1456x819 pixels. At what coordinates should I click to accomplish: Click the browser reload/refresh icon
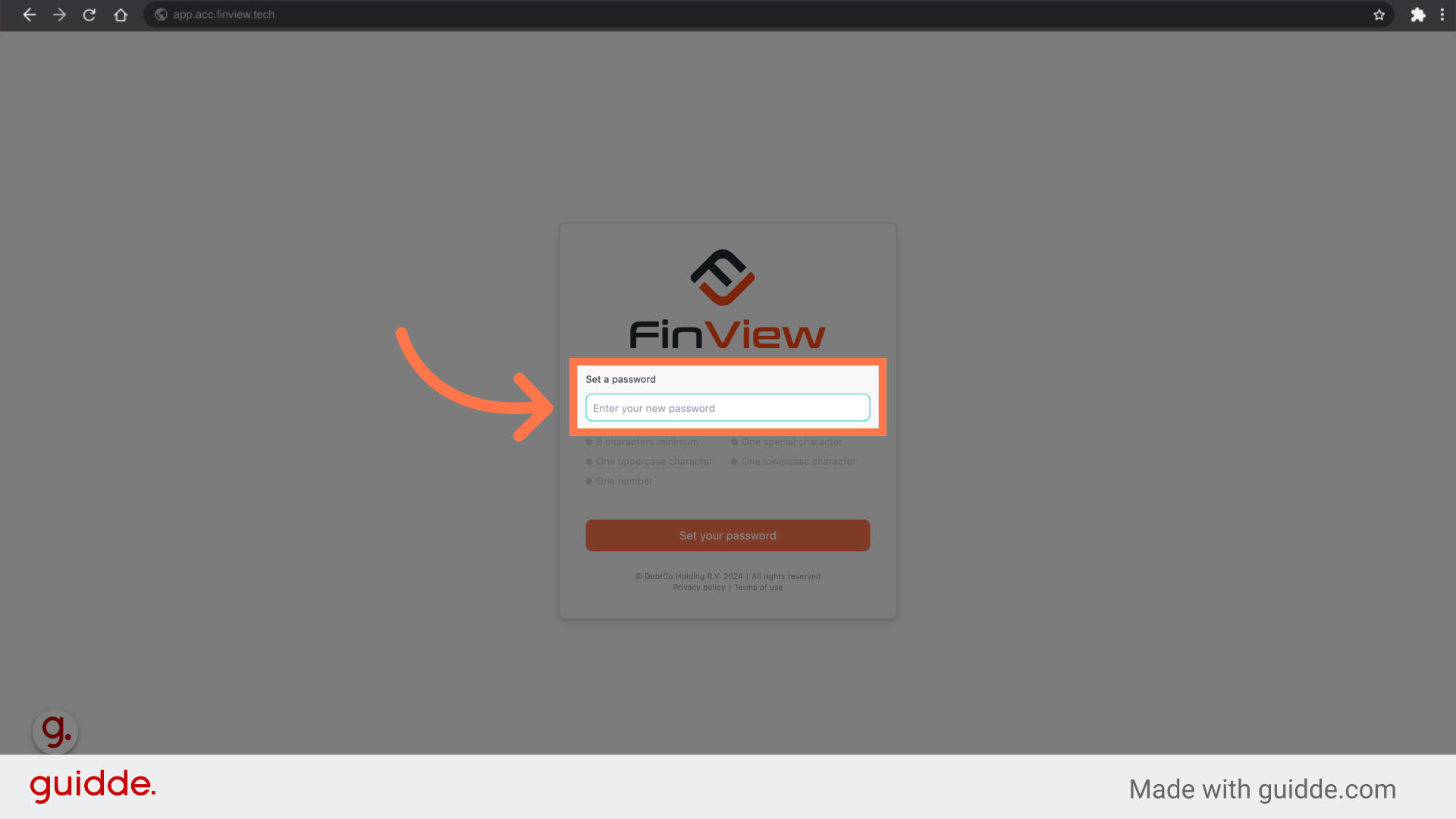click(x=89, y=14)
